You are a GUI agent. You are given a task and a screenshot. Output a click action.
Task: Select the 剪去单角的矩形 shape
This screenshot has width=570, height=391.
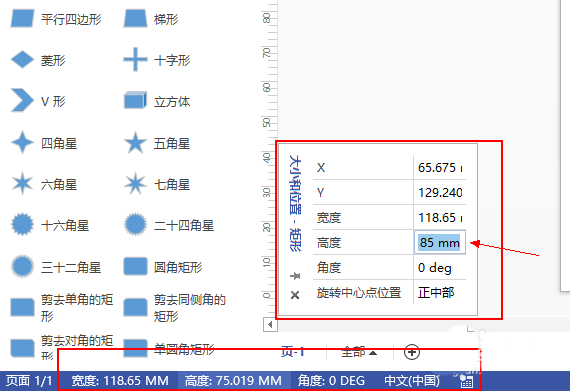click(62, 308)
